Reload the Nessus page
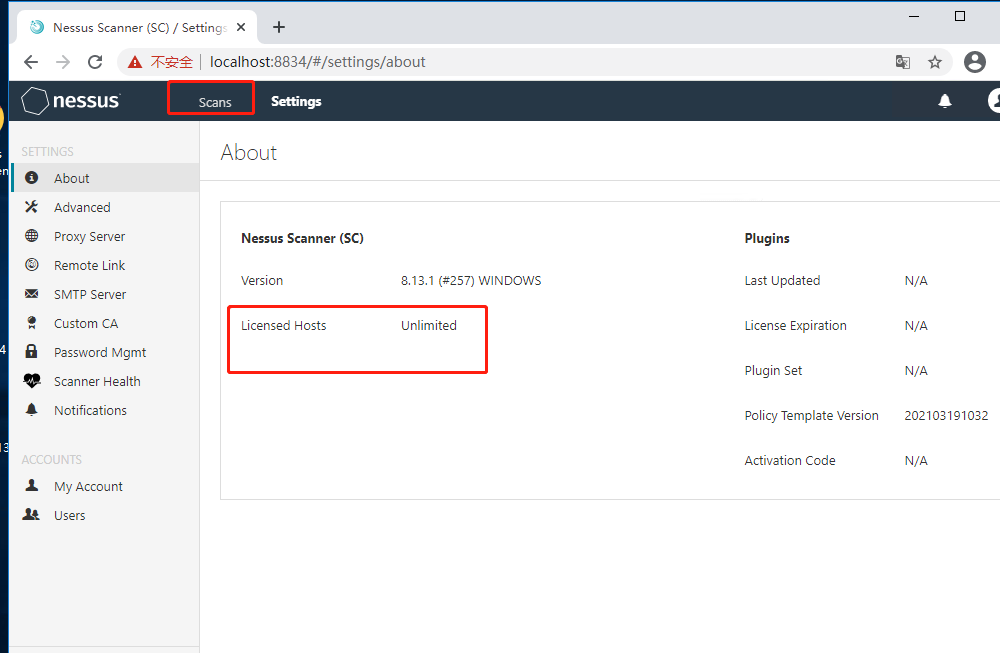1000x653 pixels. click(95, 62)
